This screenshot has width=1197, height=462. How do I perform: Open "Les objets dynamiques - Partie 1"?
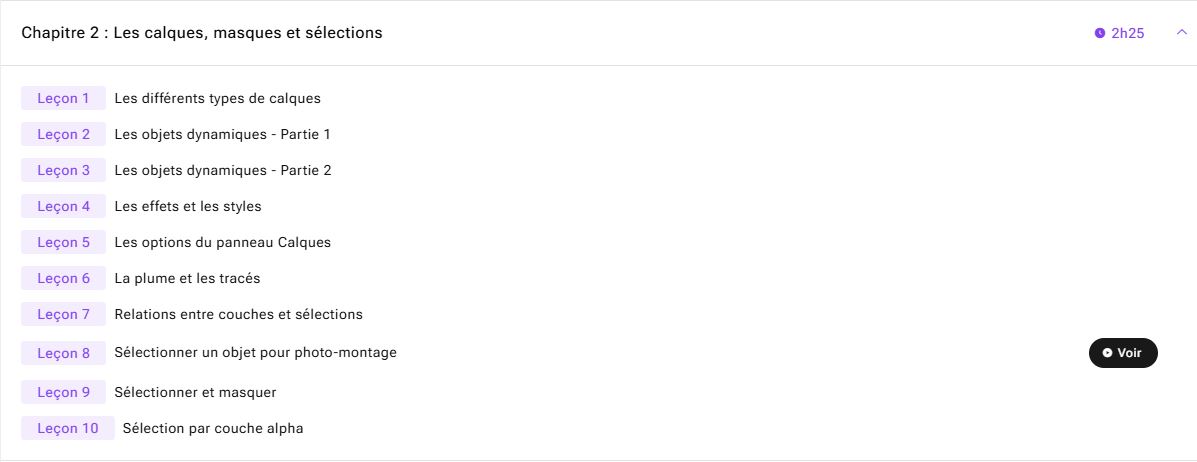(x=222, y=134)
